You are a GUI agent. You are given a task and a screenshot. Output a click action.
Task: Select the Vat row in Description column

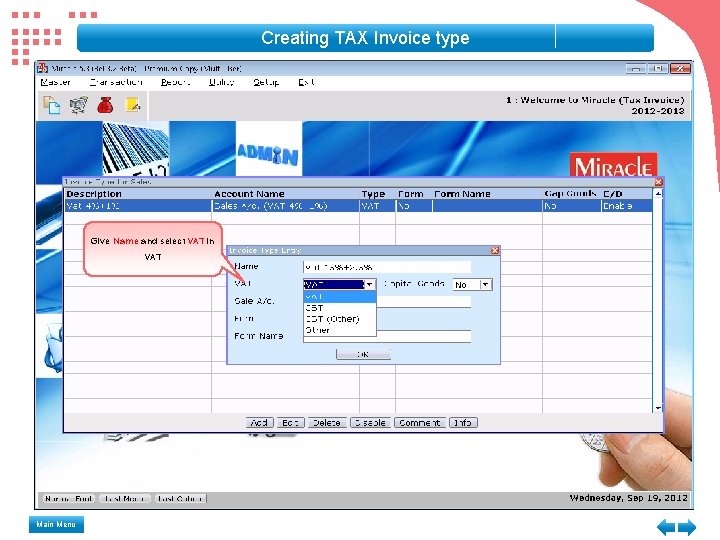138,206
